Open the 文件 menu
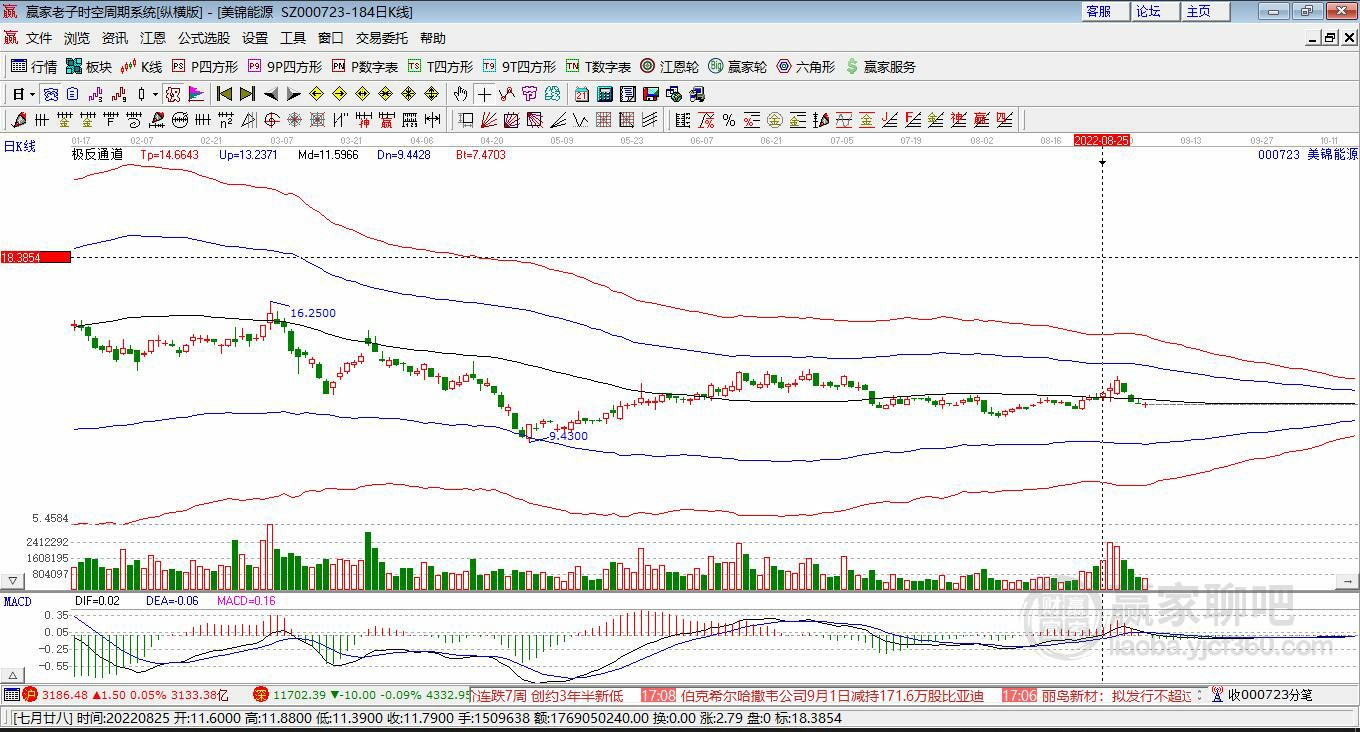1360x732 pixels. point(39,38)
